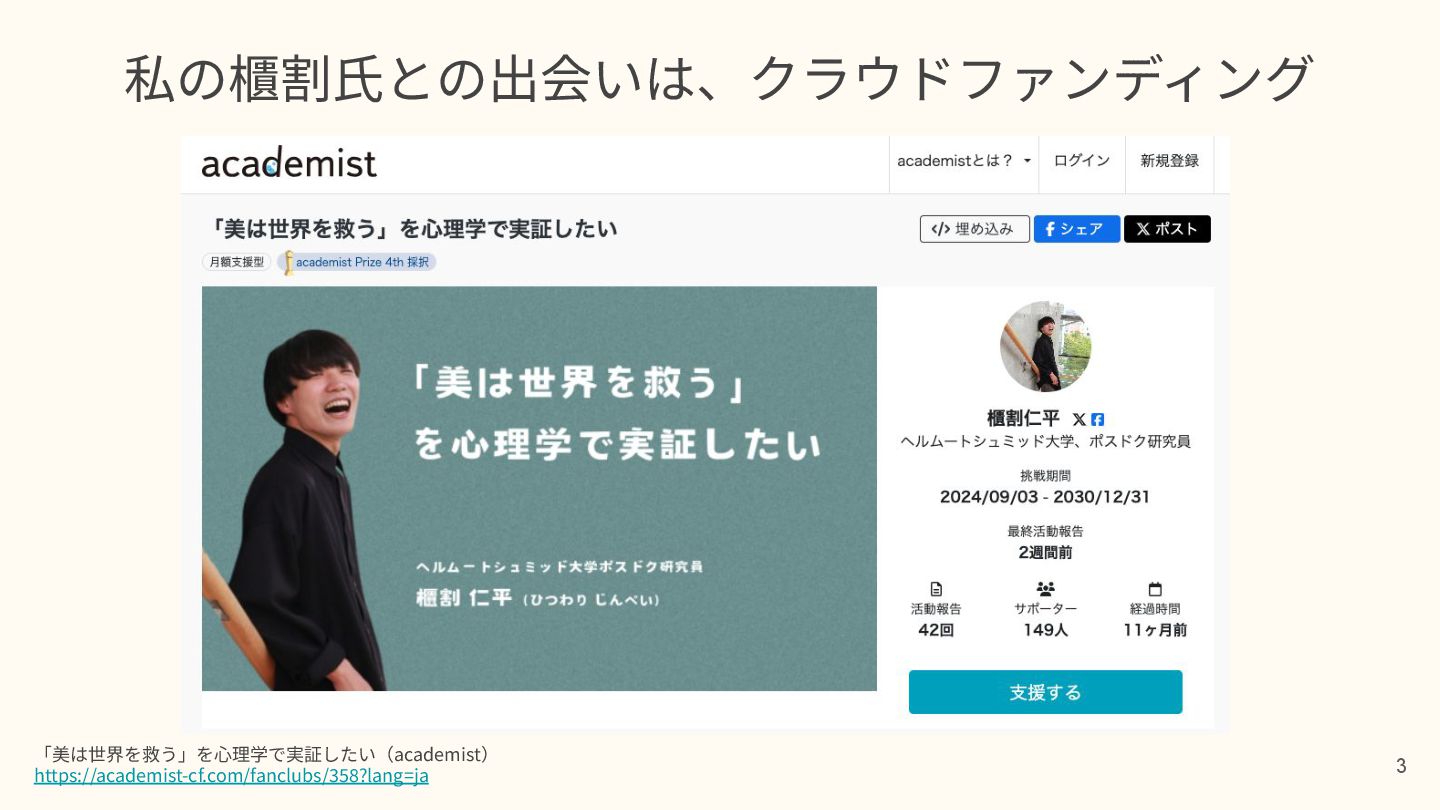Open the Facebook icon beside 櫃割仁平
Screen dimensions: 1440x810
[1097, 419]
